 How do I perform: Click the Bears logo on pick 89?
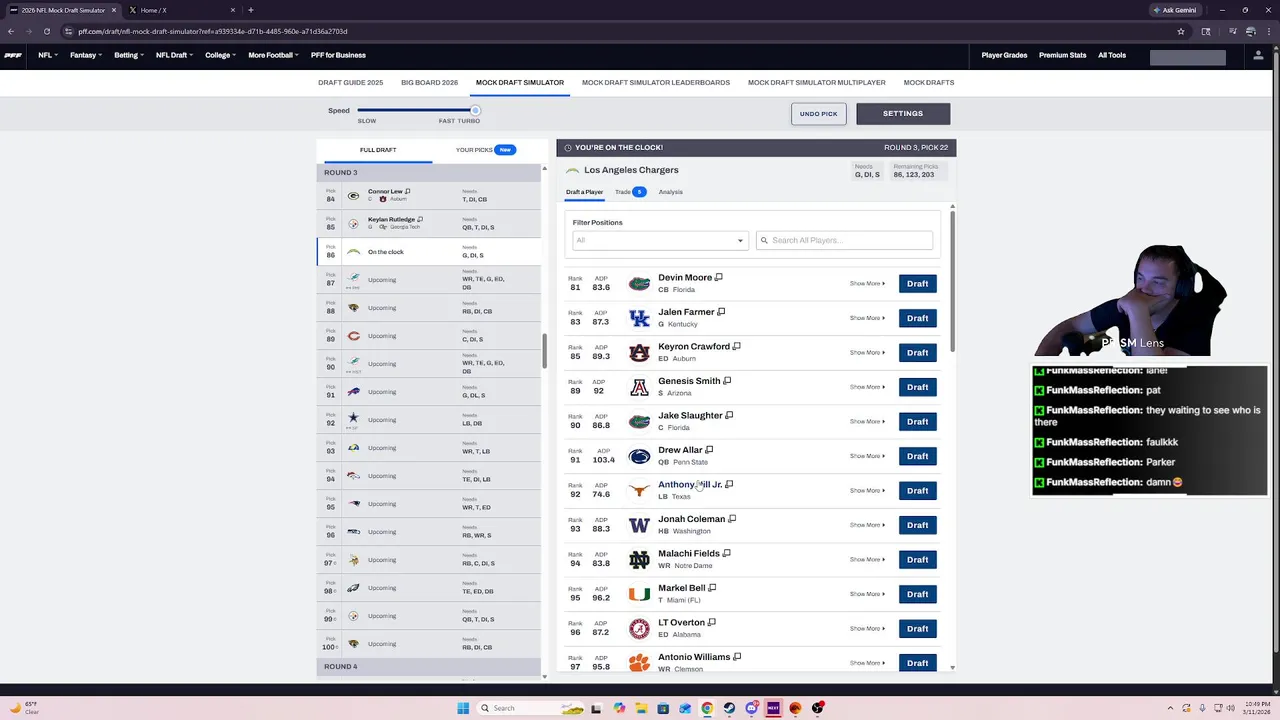click(x=353, y=336)
